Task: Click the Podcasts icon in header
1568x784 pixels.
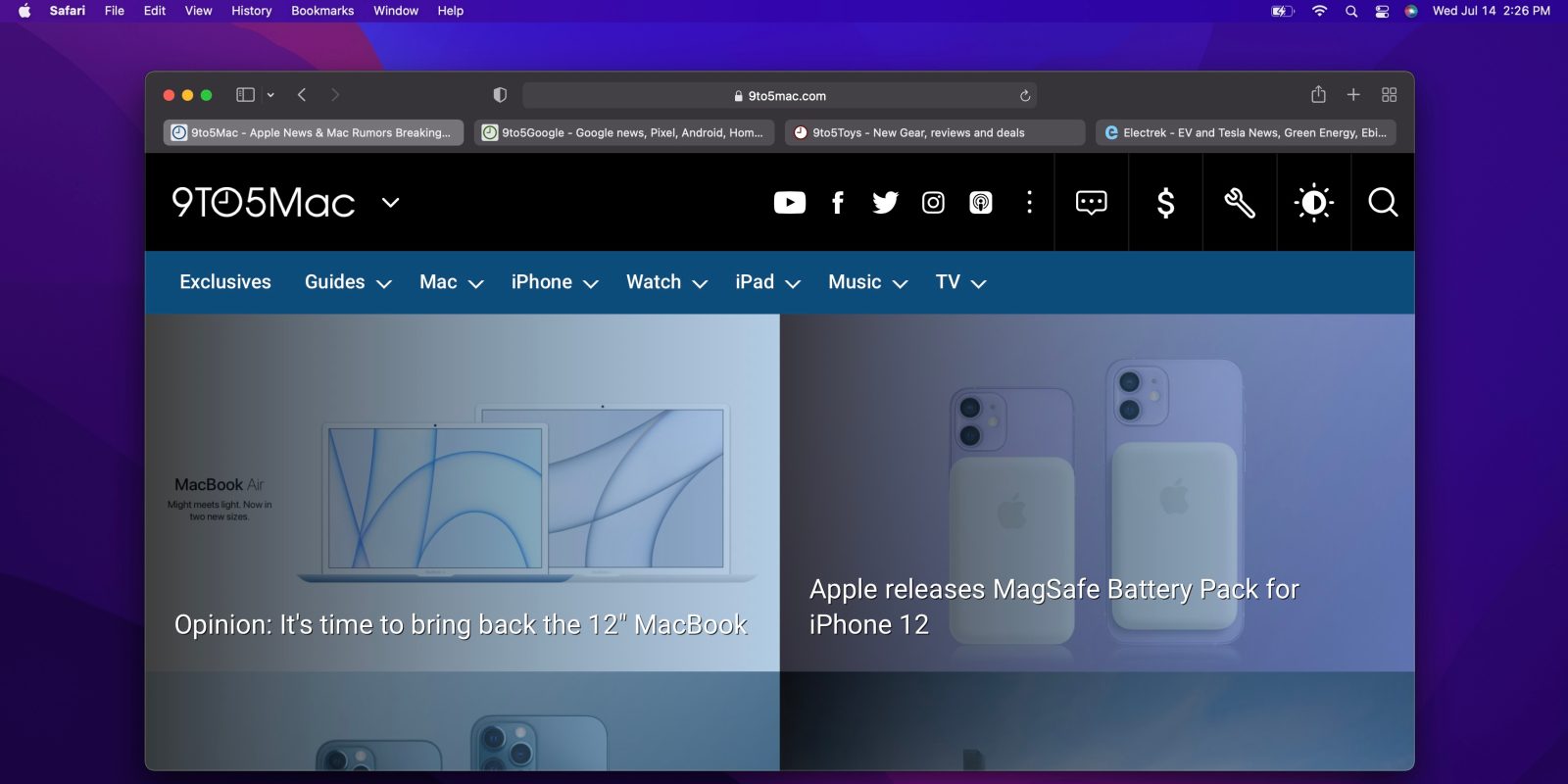Action: coord(980,203)
